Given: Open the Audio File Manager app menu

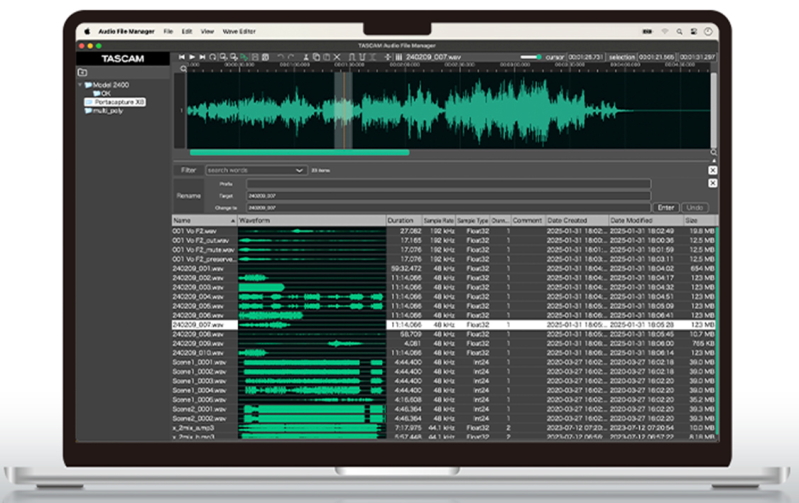Looking at the screenshot, I should point(126,32).
